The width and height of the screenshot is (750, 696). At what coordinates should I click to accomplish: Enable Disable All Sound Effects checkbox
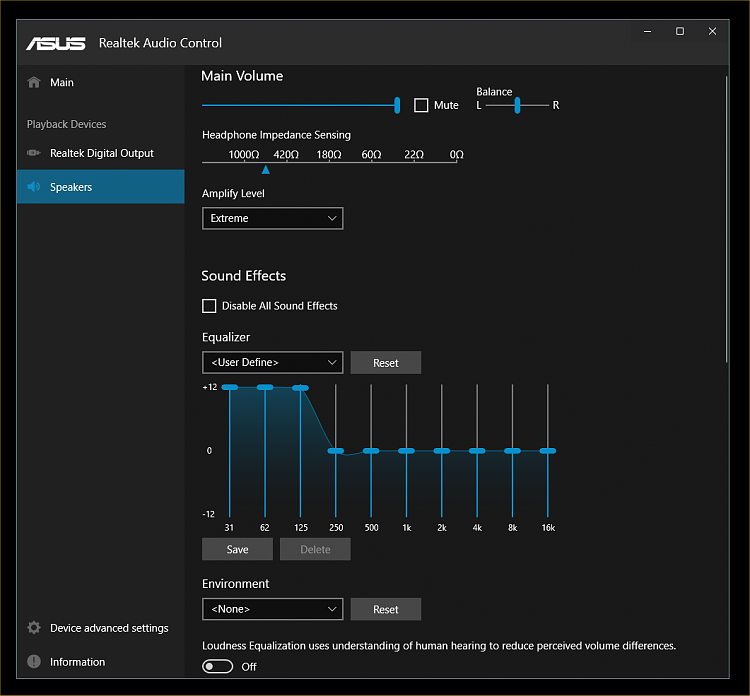coord(209,306)
